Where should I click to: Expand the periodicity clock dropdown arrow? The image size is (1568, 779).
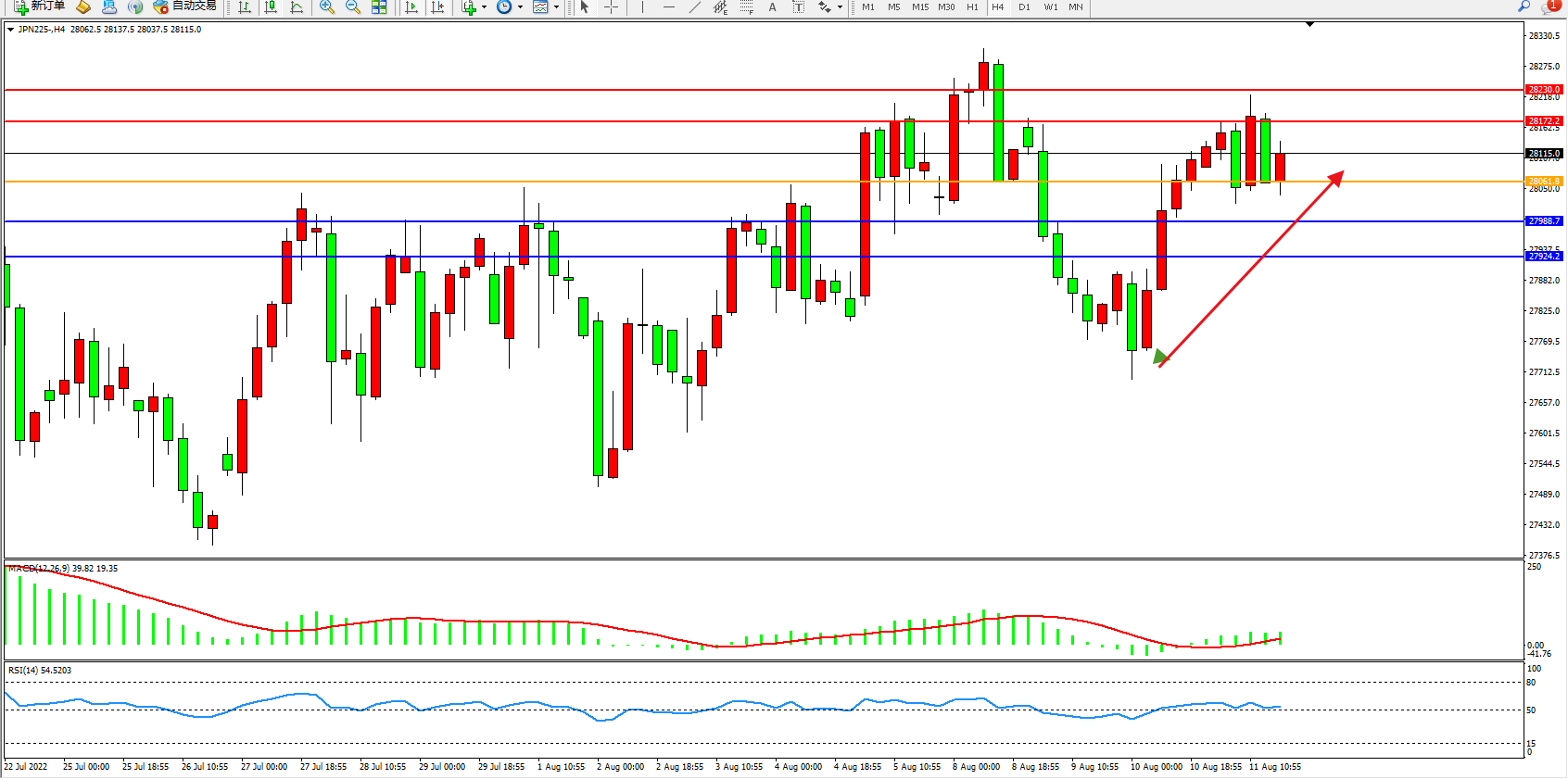(520, 7)
